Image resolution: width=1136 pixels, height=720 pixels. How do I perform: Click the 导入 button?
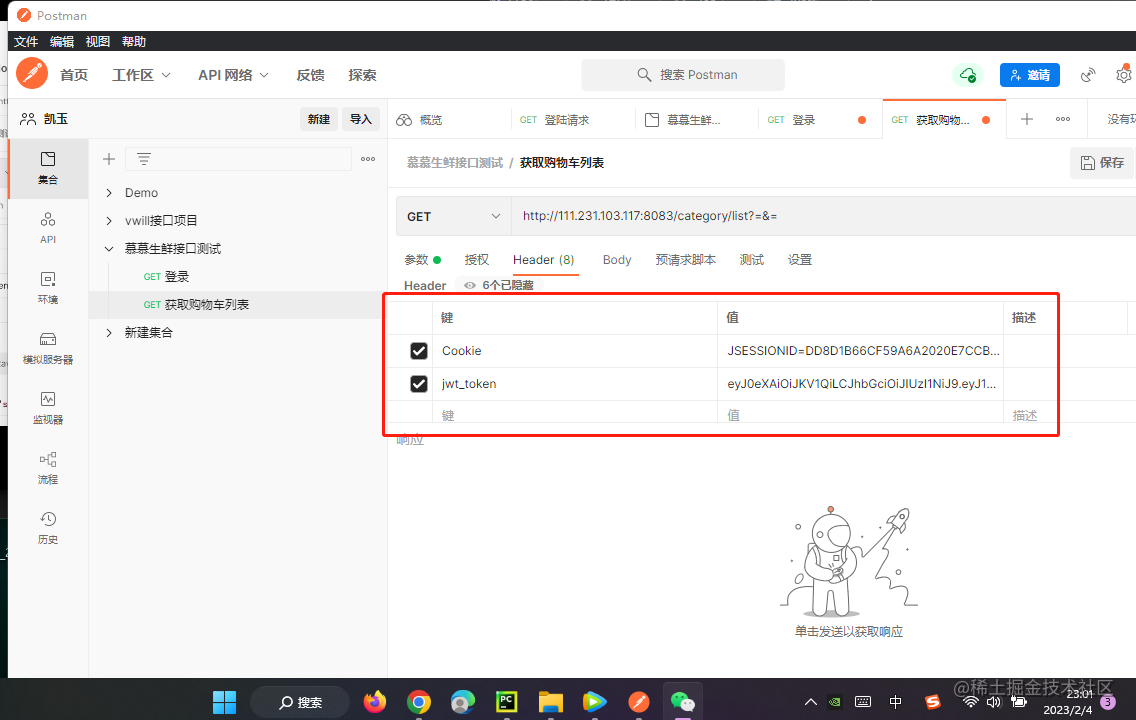point(361,119)
